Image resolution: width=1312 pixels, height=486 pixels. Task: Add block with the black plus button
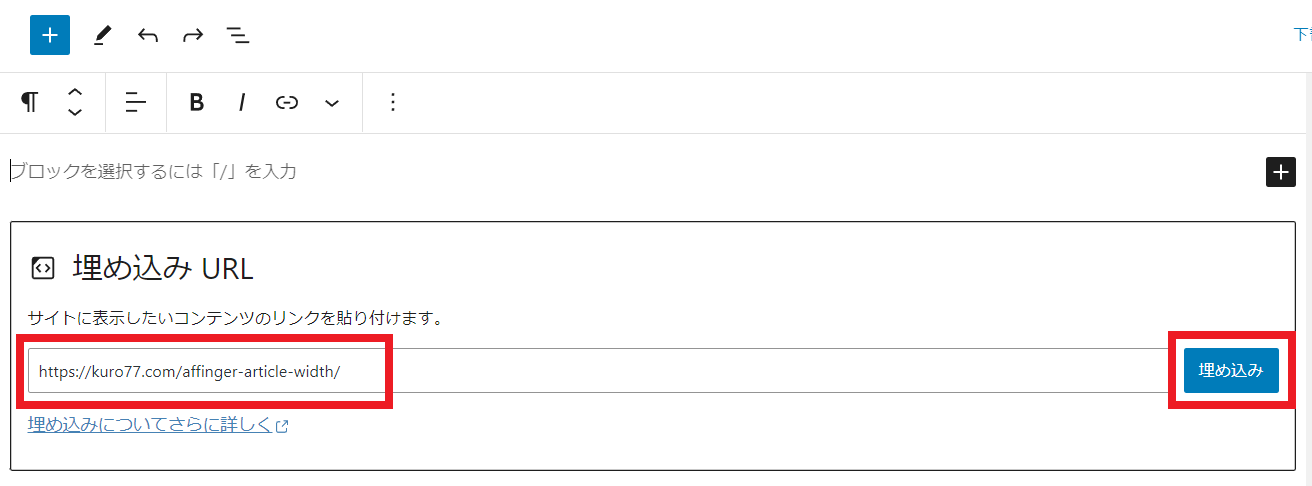pos(1281,172)
